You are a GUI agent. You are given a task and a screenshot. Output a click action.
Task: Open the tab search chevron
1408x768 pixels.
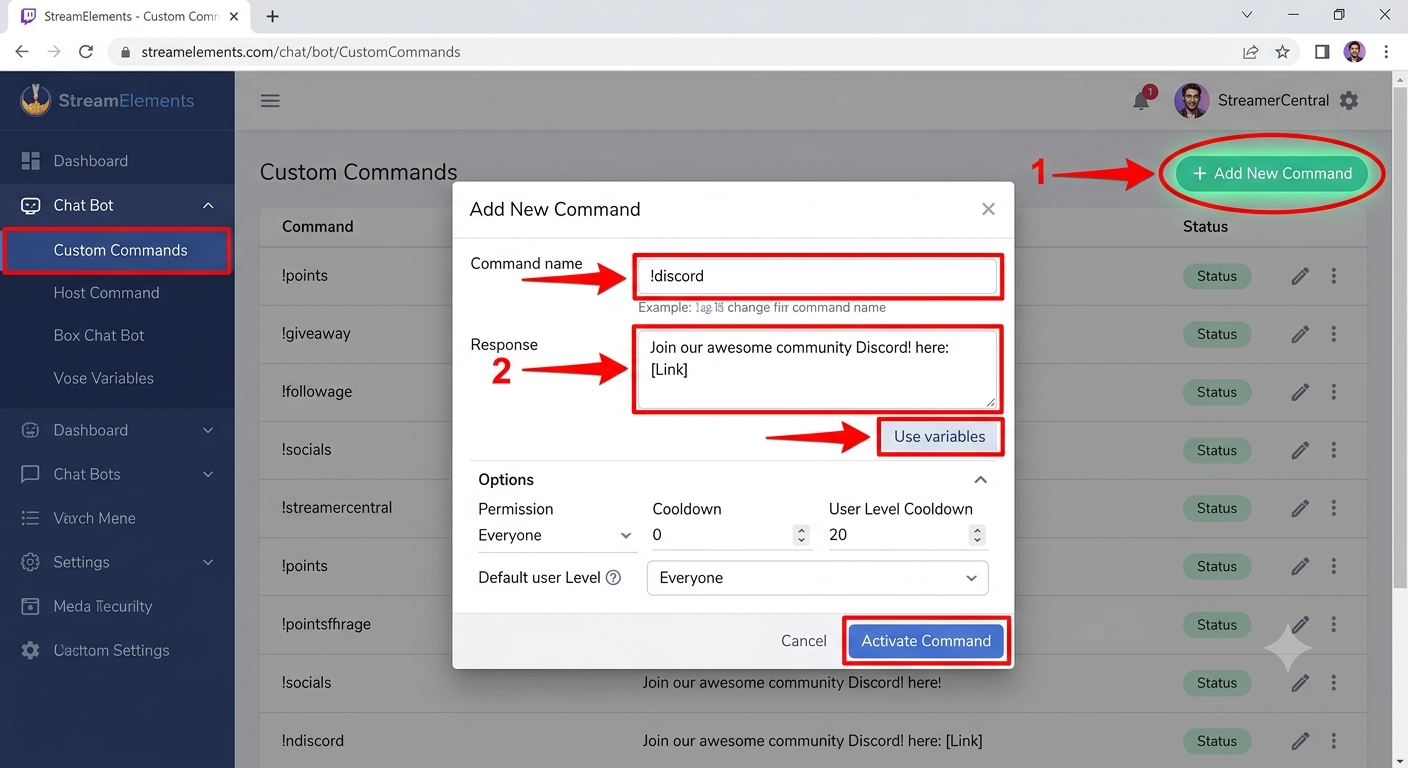click(x=1247, y=15)
